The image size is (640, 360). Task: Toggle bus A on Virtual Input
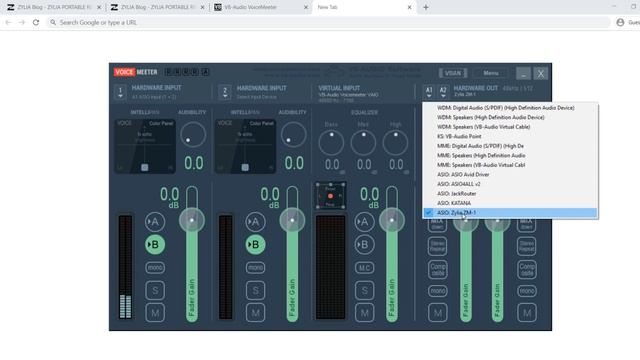pos(364,222)
